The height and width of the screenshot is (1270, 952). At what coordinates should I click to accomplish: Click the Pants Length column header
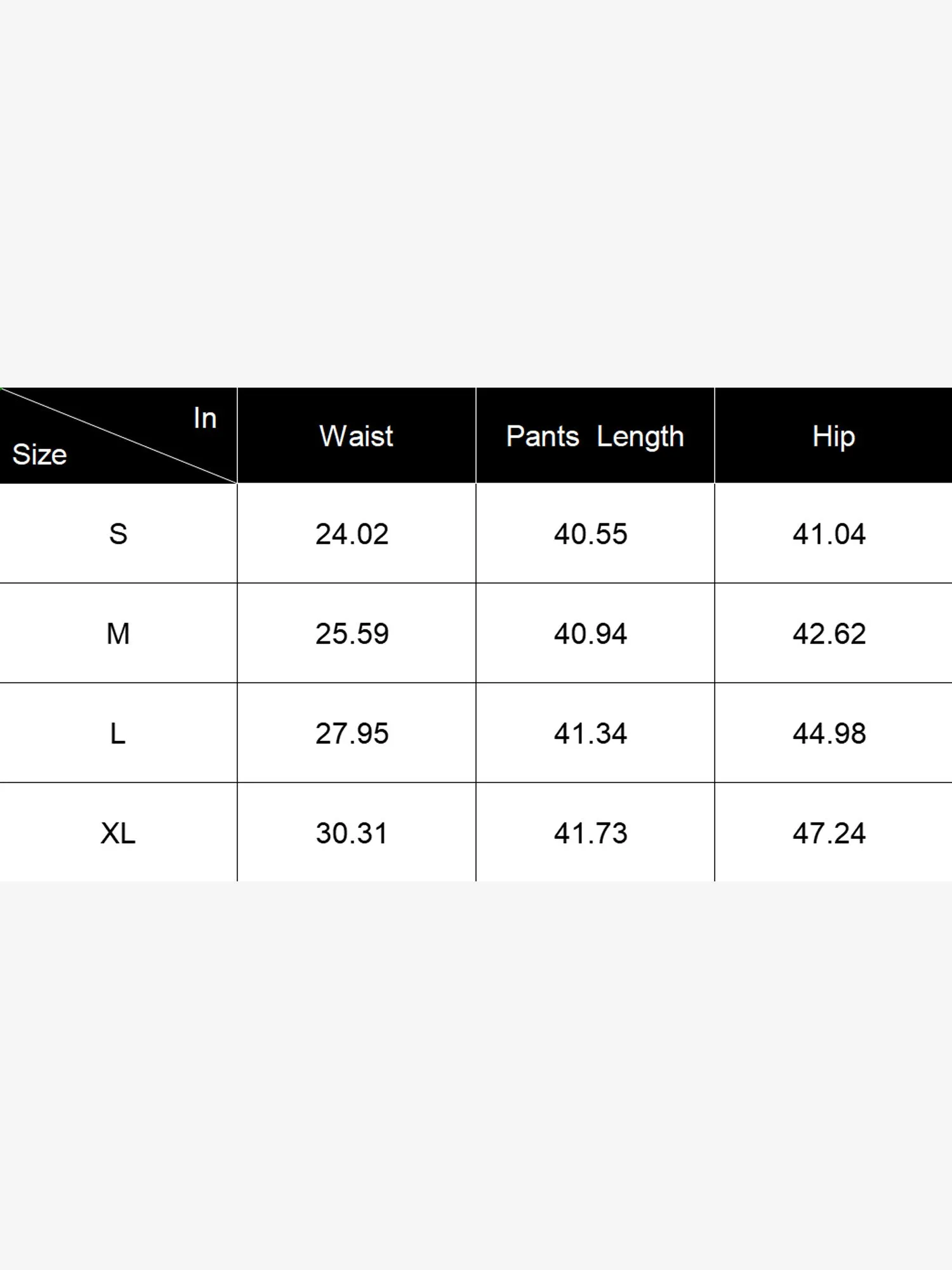pyautogui.click(x=595, y=436)
